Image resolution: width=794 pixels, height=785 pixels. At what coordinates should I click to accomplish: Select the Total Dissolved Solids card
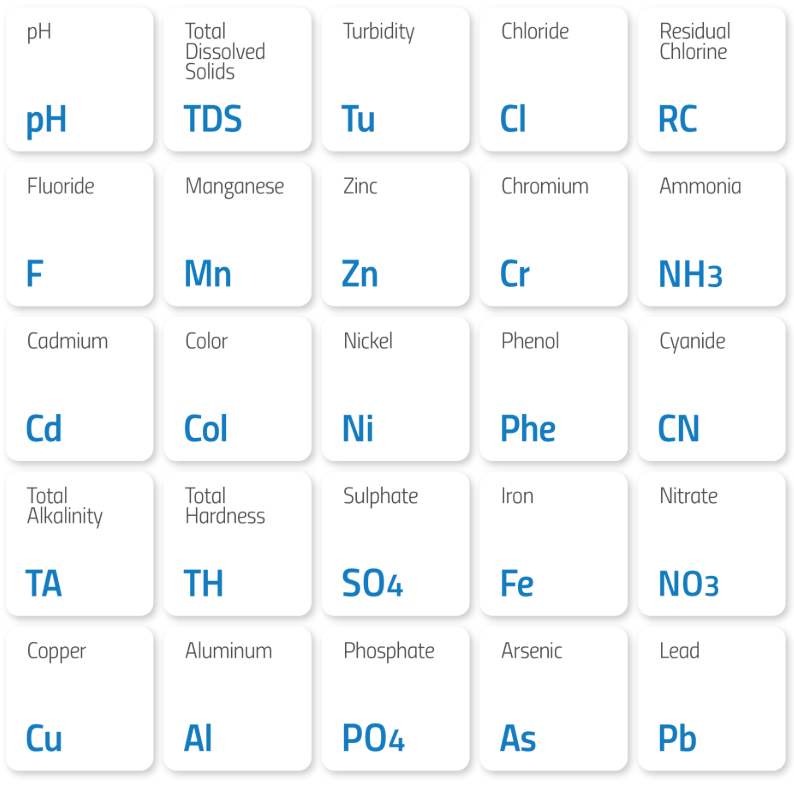coord(238,80)
